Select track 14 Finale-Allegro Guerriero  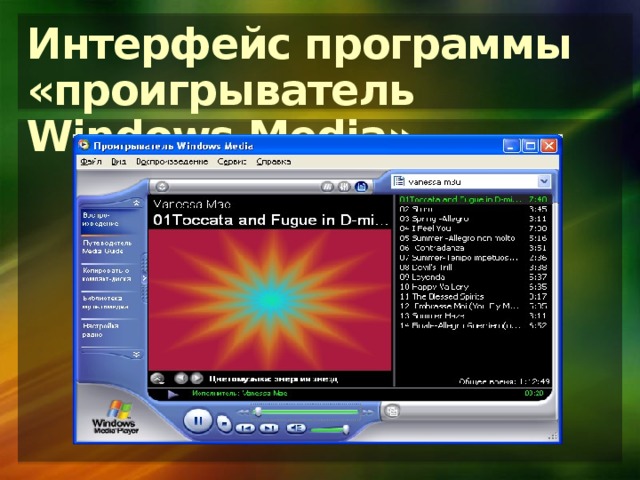[x=473, y=326]
